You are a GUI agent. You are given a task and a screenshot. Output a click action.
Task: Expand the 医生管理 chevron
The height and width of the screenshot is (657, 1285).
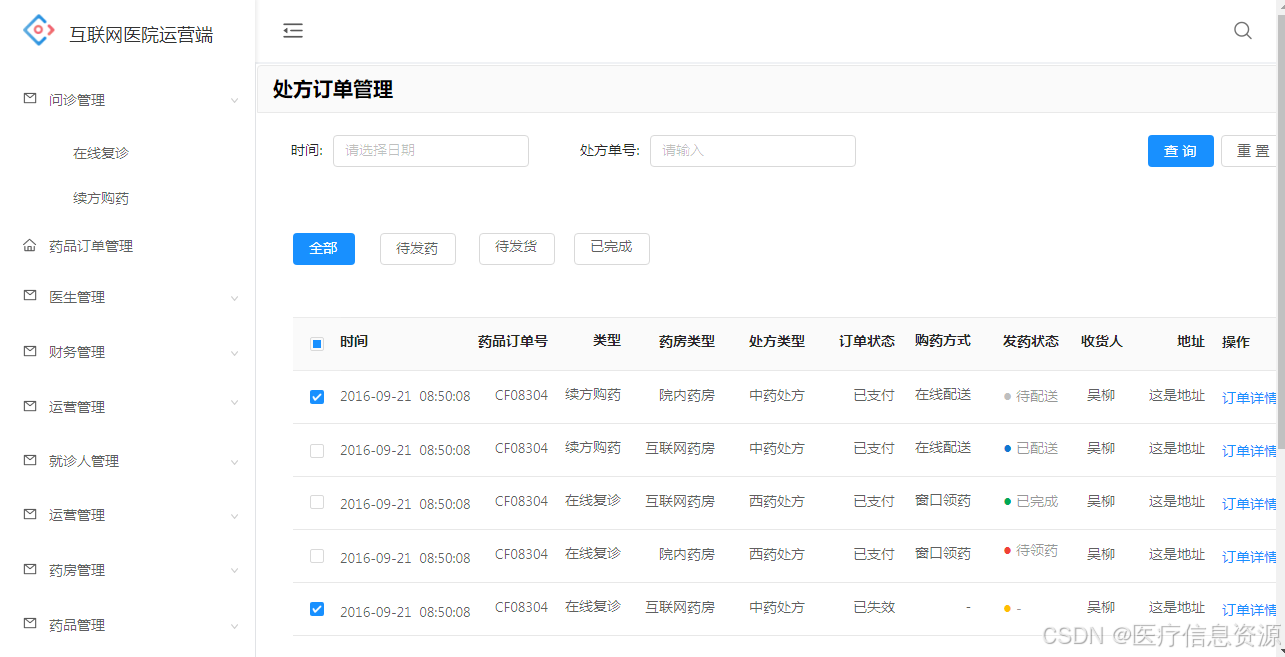[x=234, y=297]
